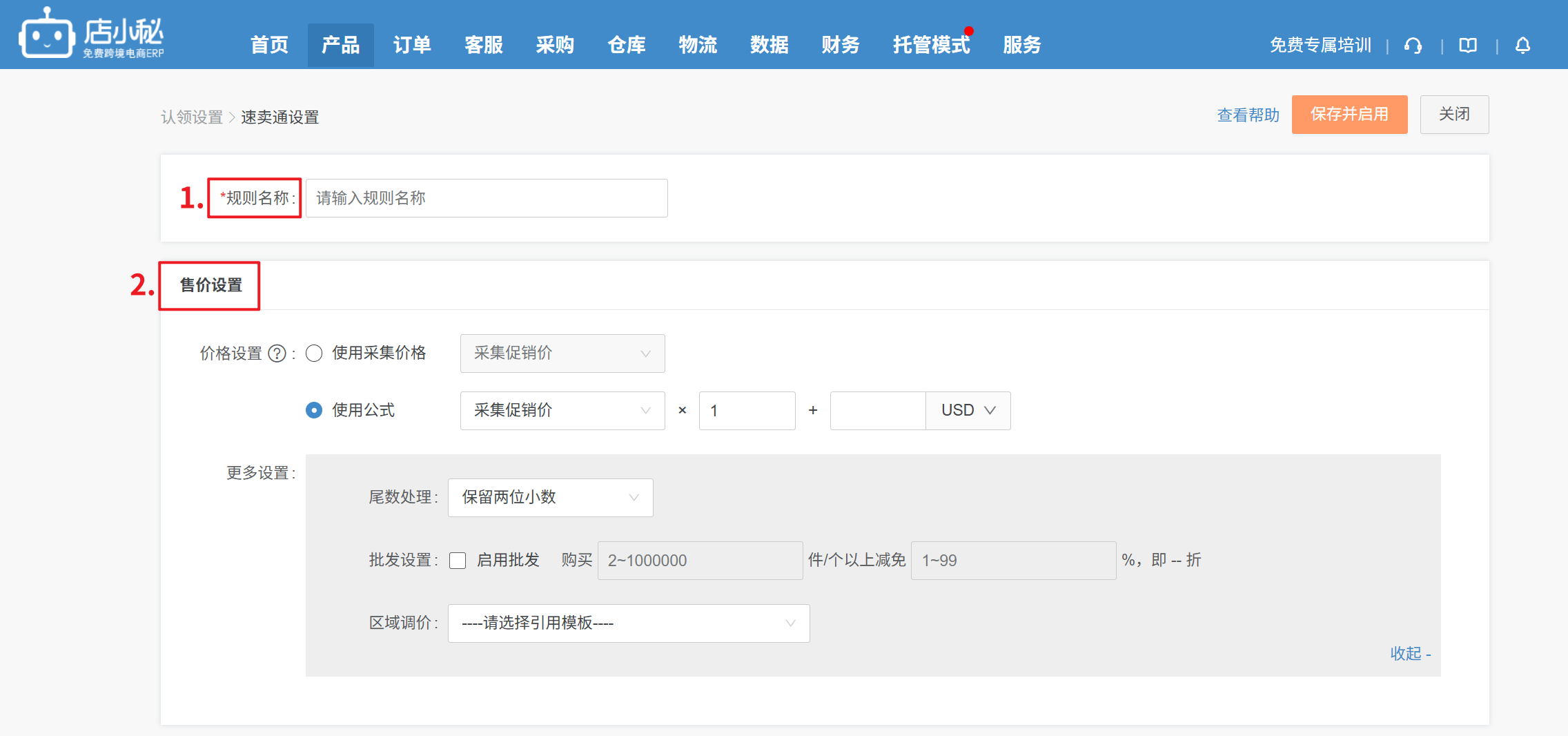Screen dimensions: 1568x736
Task: Select the 使用采集价格 radio option
Action: point(314,354)
